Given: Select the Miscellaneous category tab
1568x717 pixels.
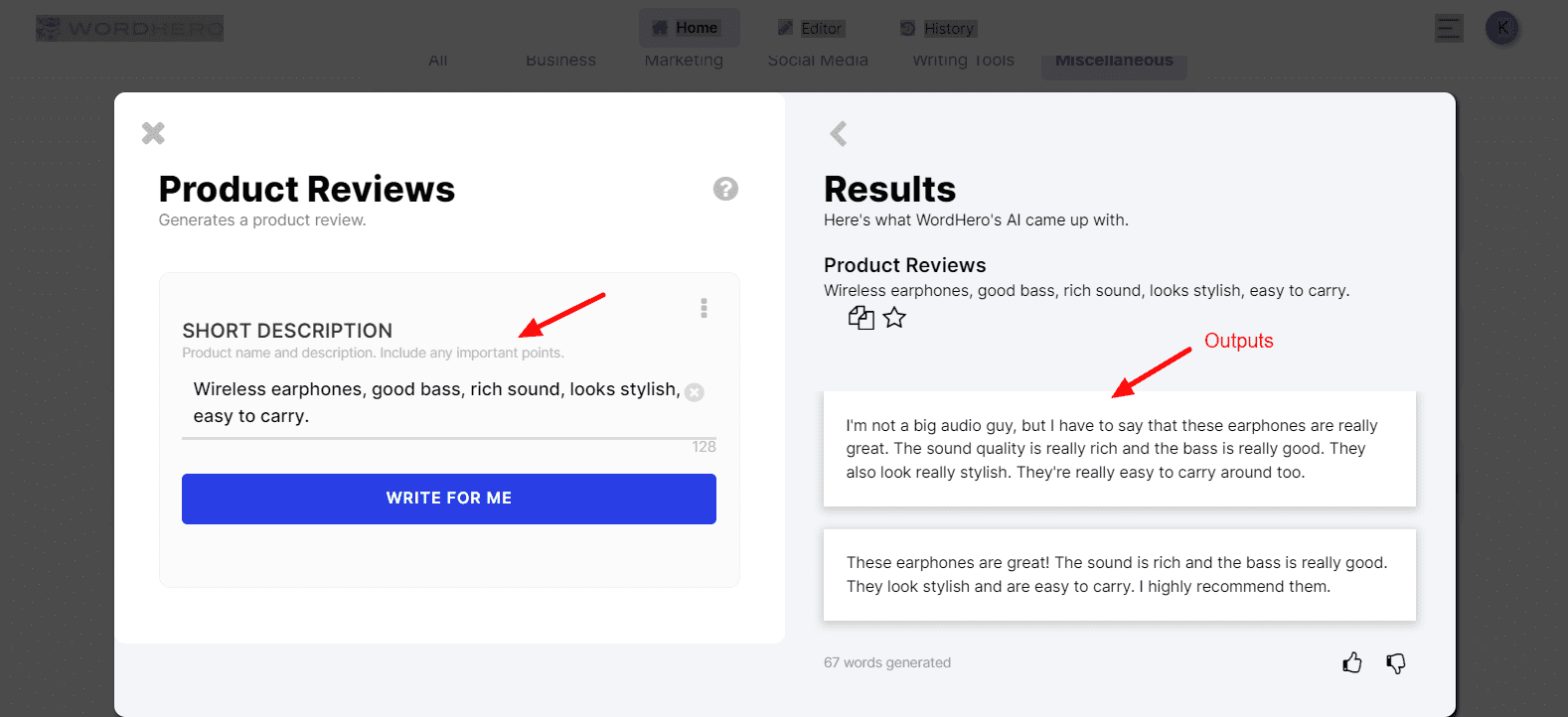Looking at the screenshot, I should coord(1114,61).
